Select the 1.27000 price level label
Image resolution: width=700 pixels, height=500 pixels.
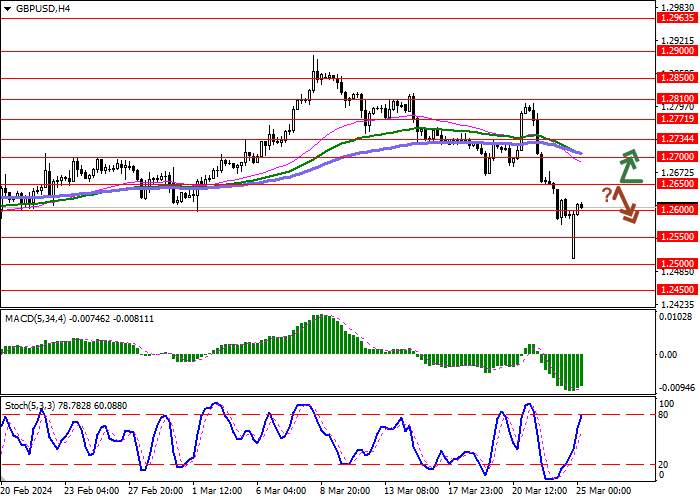[678, 157]
